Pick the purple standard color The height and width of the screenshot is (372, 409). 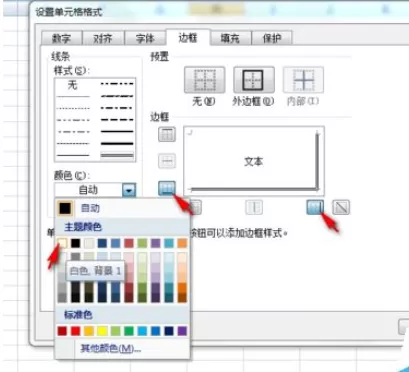182,331
